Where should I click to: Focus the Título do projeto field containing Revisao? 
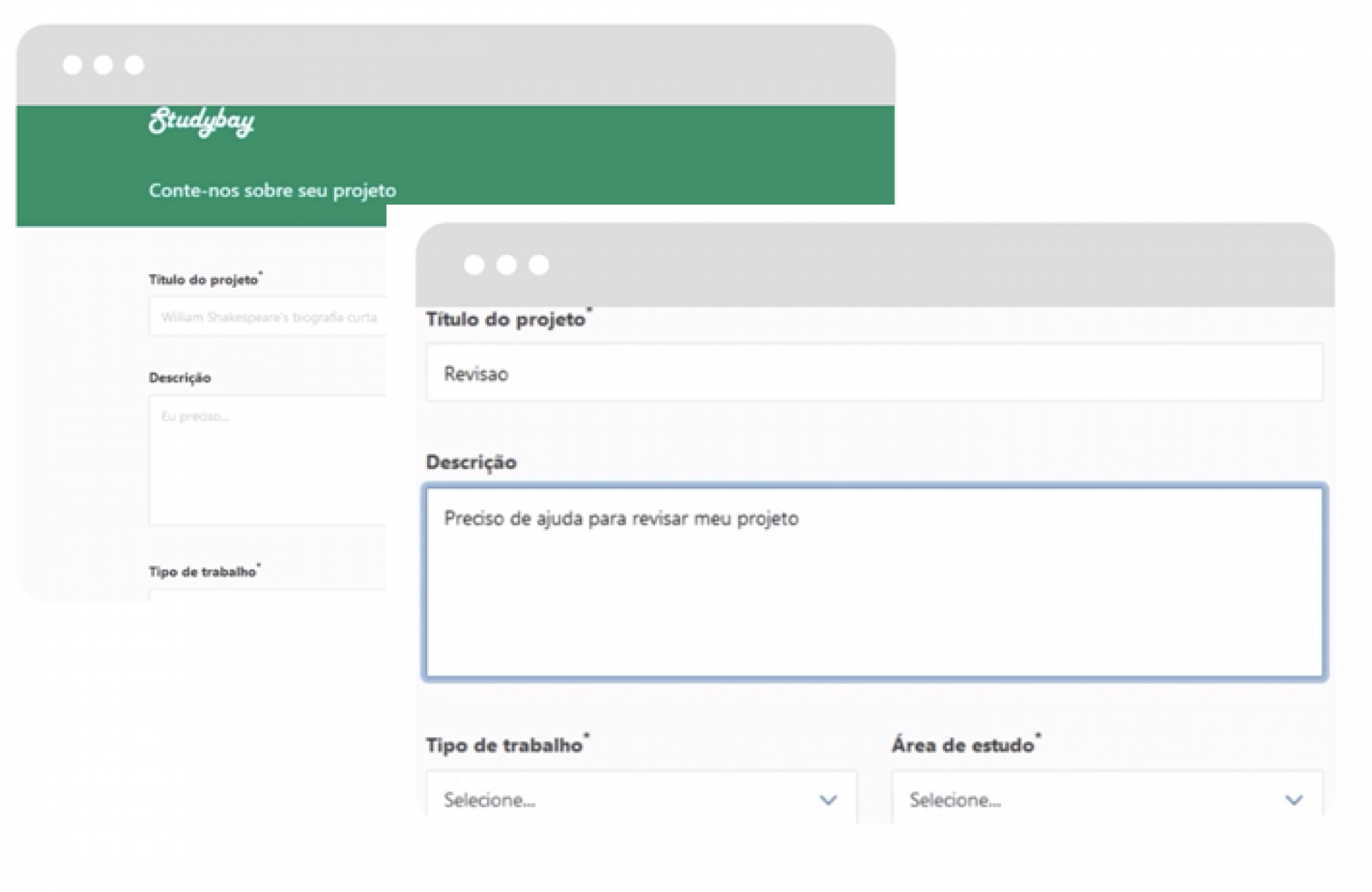click(x=874, y=372)
